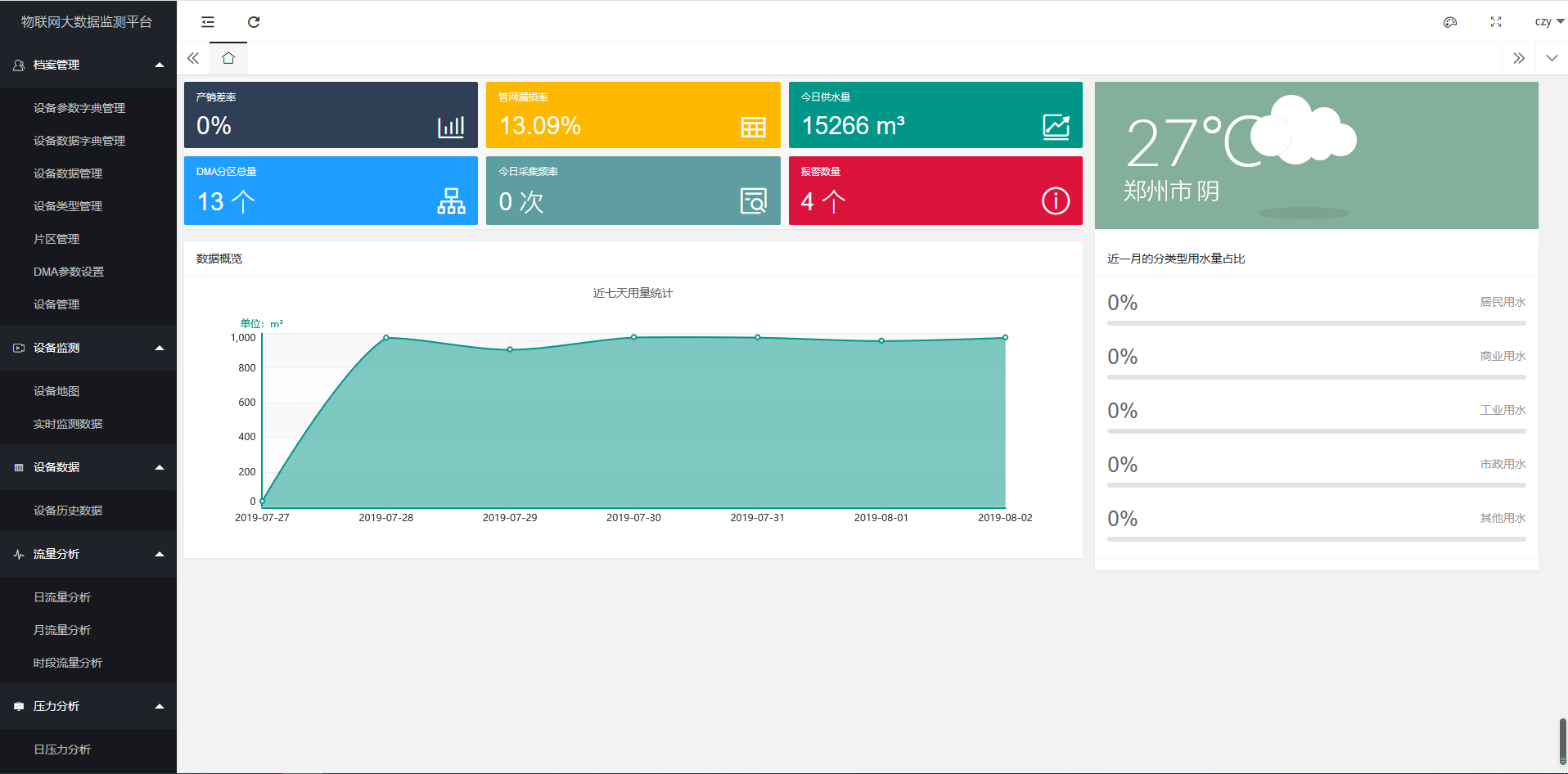Open the czy user dropdown

(x=1548, y=22)
